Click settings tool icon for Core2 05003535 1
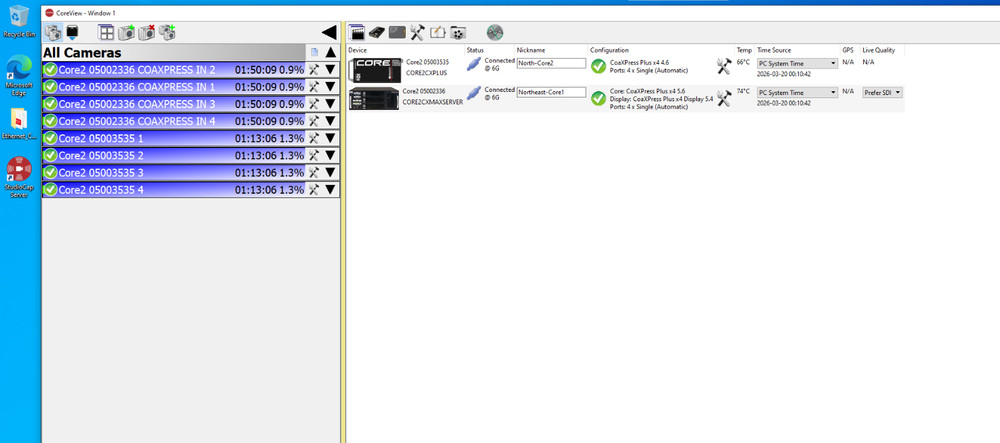The image size is (1000, 443). [x=314, y=138]
